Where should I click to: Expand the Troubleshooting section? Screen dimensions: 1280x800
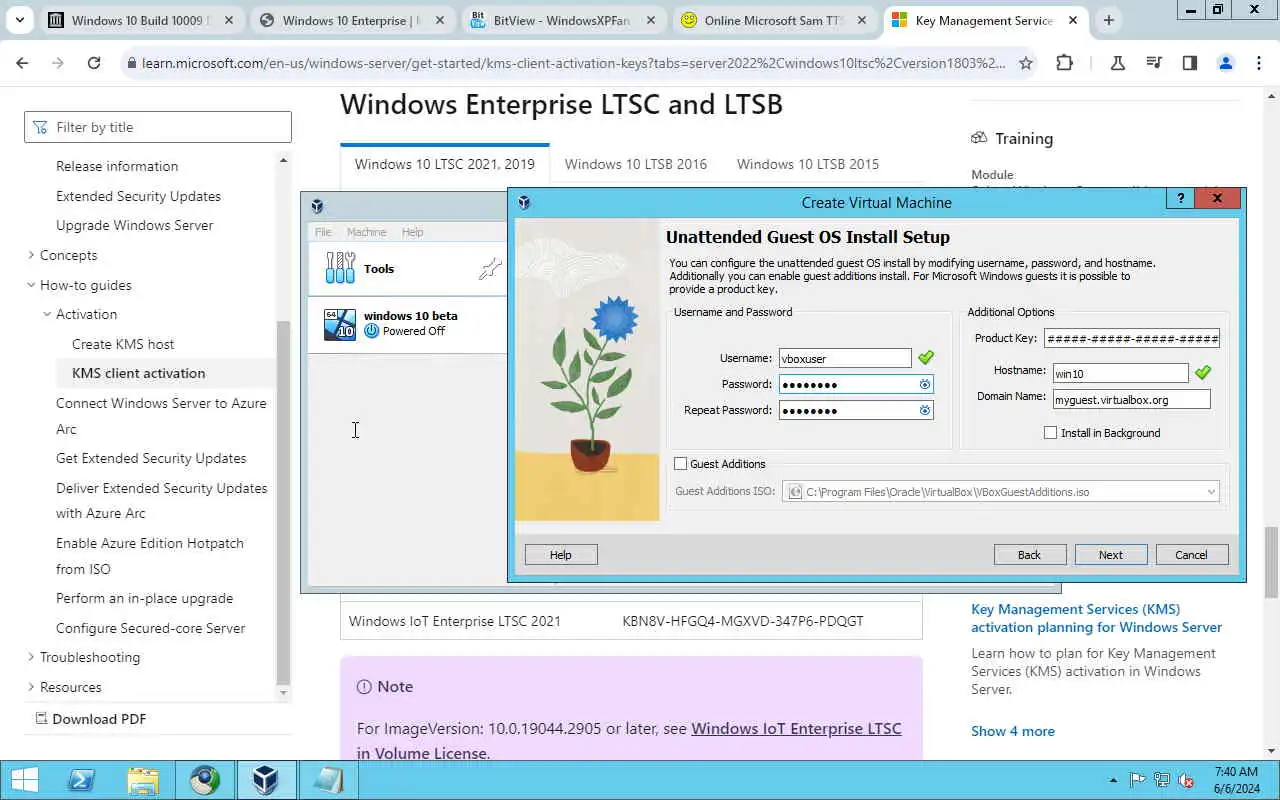31,657
